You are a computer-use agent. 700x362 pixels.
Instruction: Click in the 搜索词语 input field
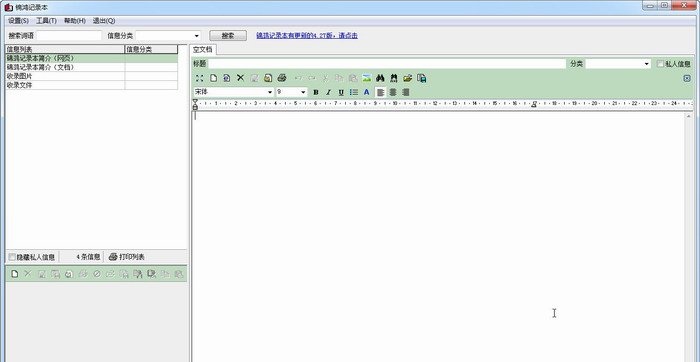[69, 36]
